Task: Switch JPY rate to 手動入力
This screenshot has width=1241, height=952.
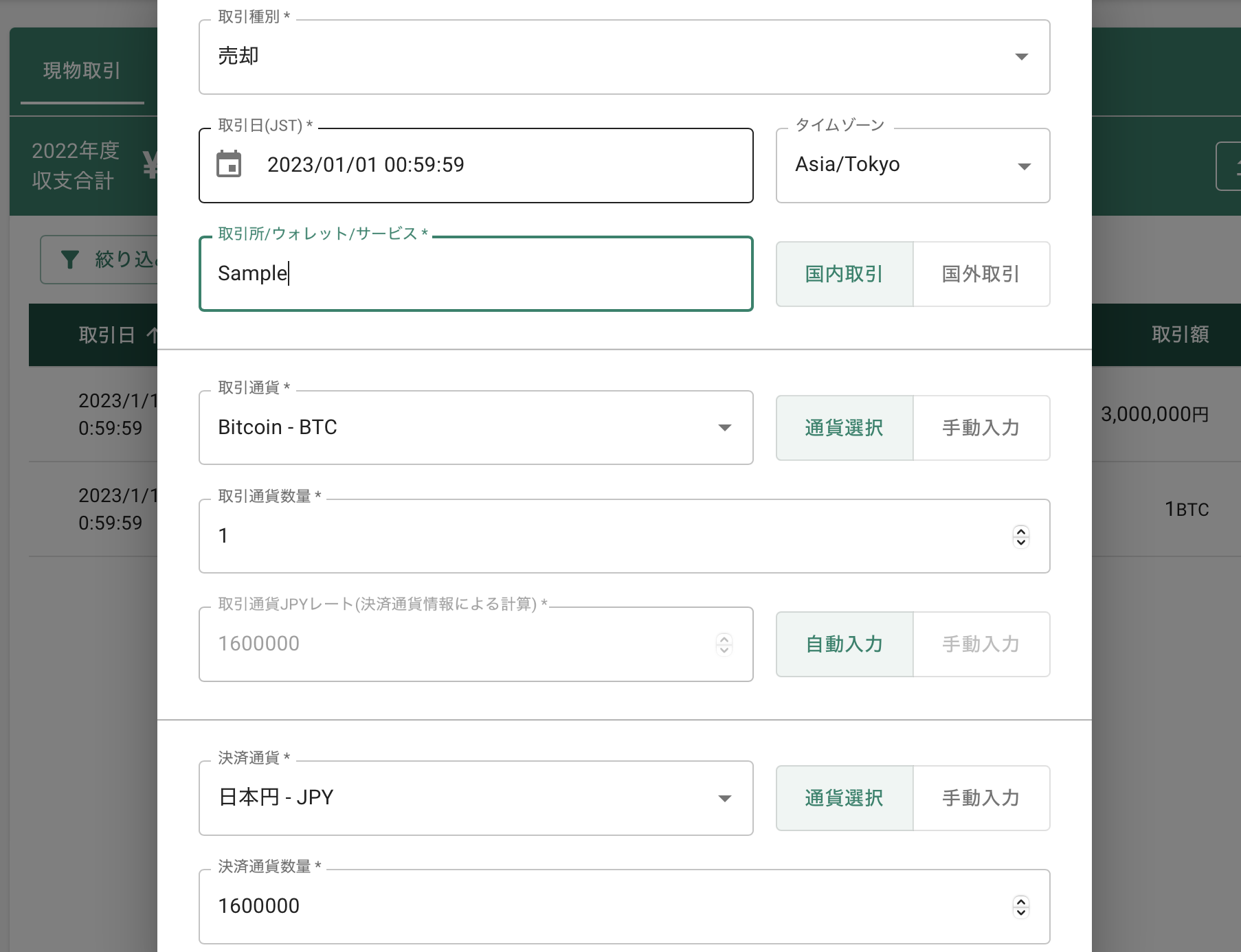Action: [x=981, y=644]
